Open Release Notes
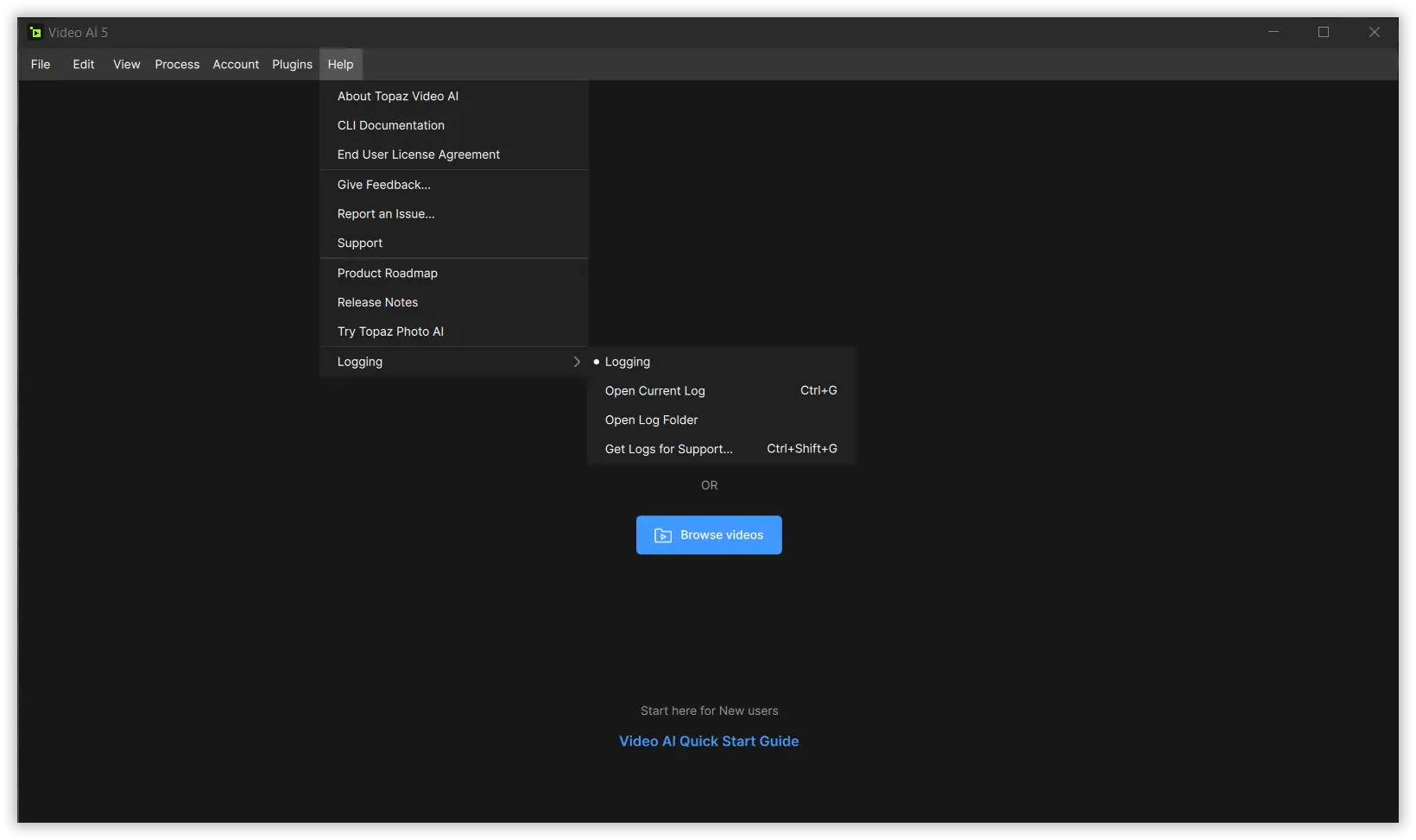The image size is (1416, 840). (454, 302)
